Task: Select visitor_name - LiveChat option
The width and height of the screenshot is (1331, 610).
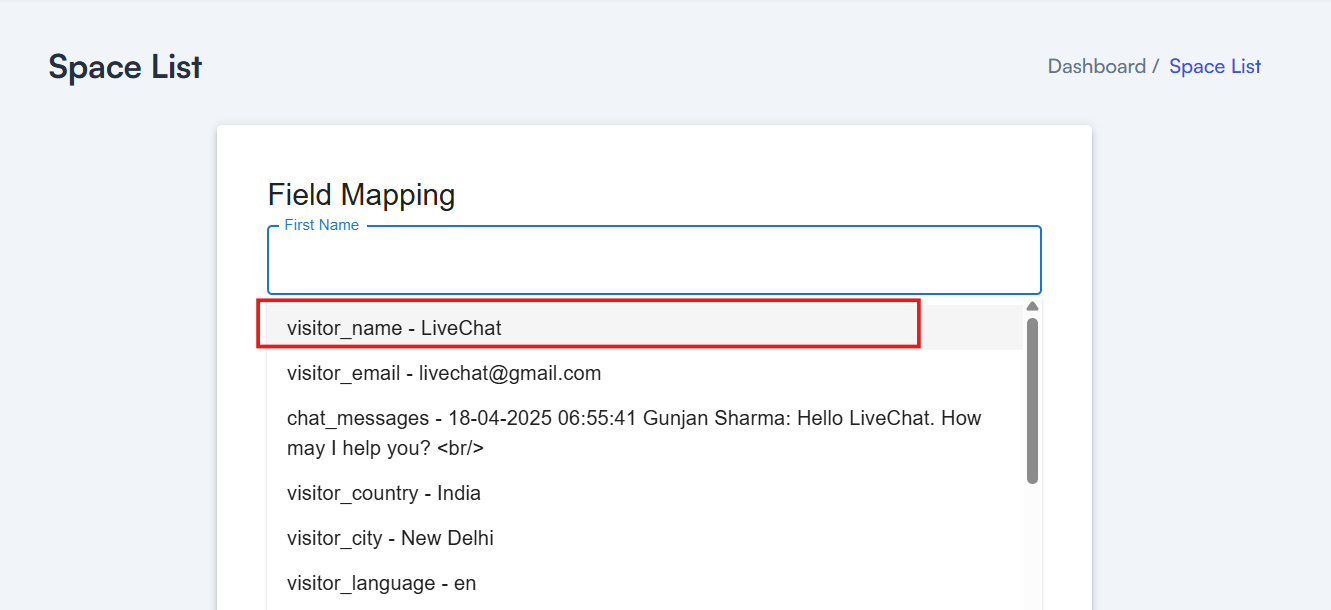Action: (645, 328)
